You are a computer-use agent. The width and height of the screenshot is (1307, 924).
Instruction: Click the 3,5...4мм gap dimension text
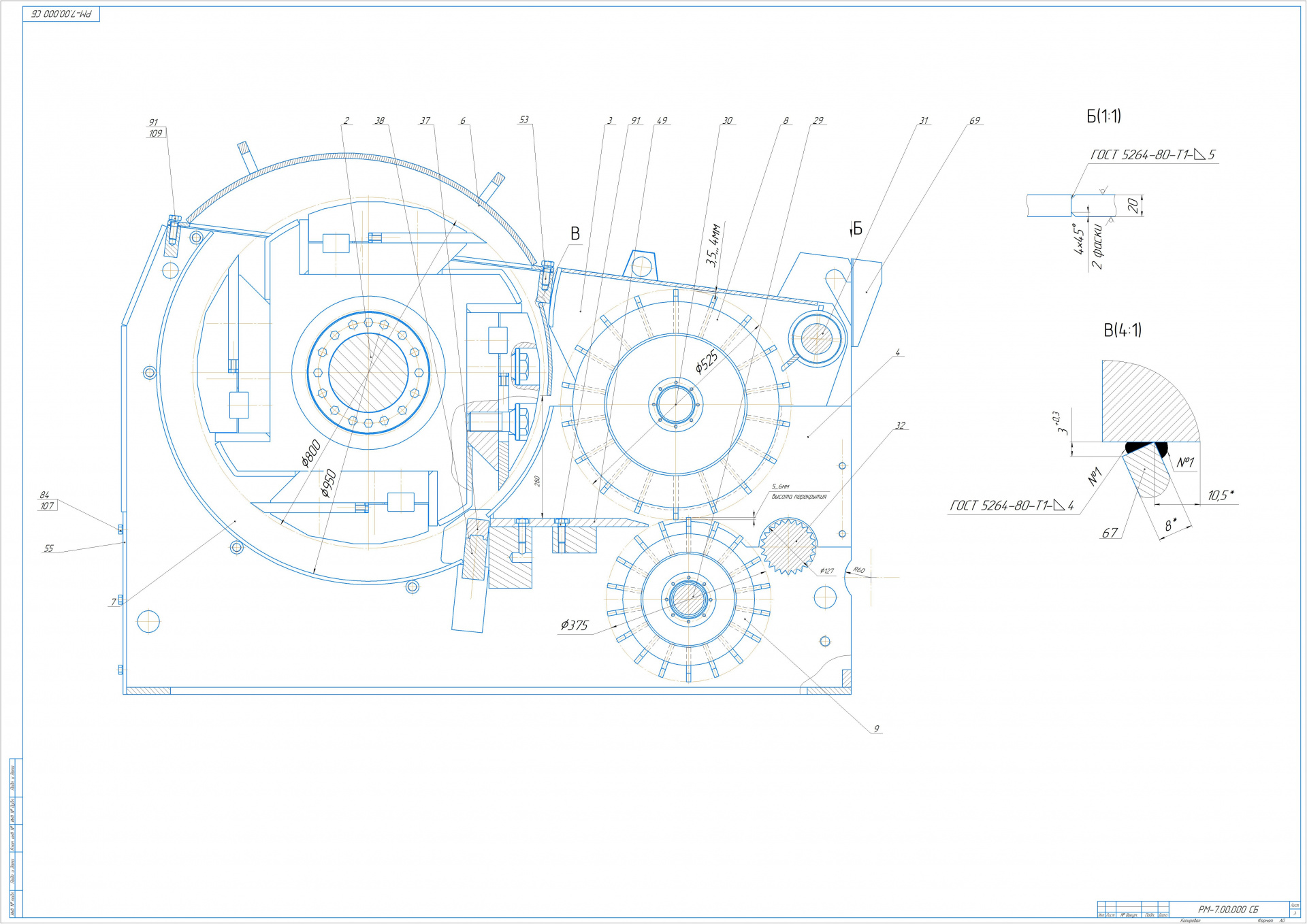(x=713, y=244)
